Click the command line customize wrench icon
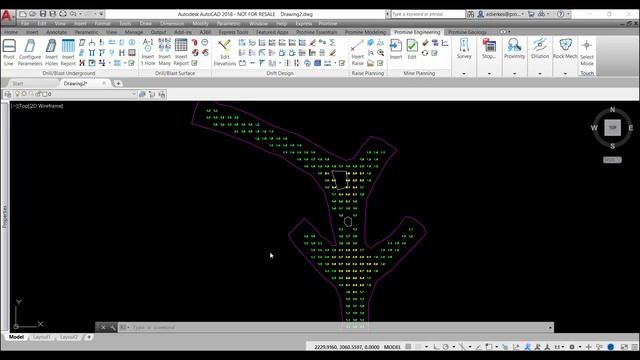Screen dimensions: 640x360 (x=113, y=327)
